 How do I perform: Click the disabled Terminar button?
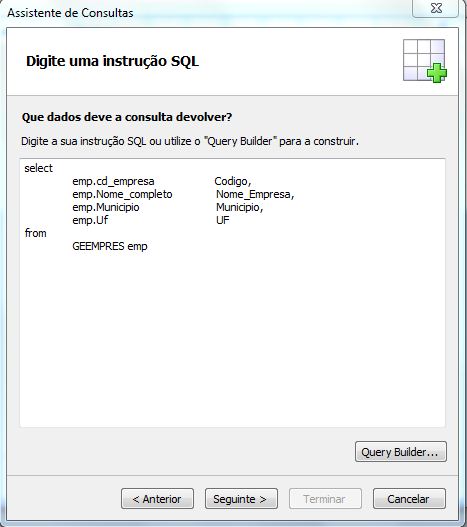click(x=325, y=499)
